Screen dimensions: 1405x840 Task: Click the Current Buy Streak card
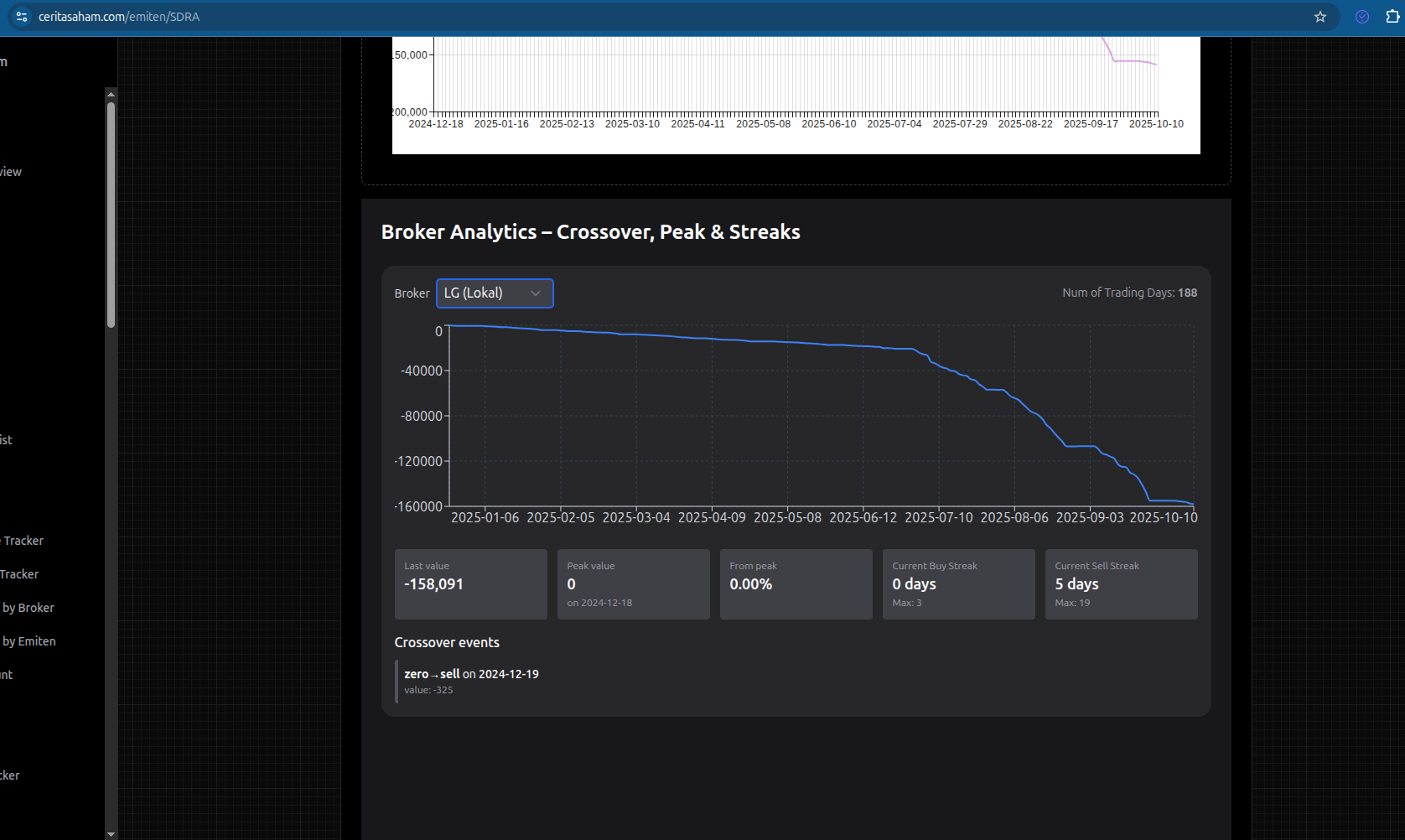(958, 584)
